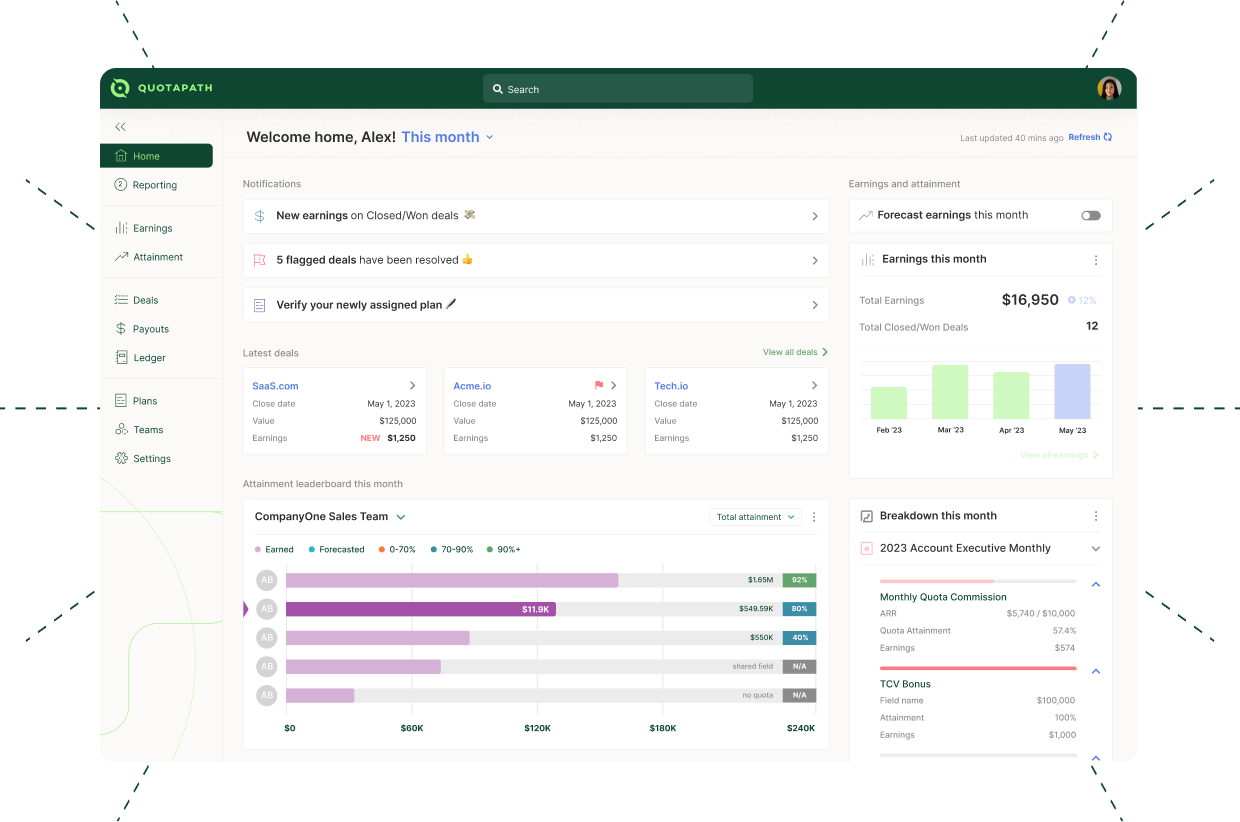Click the star icon beside 2023 Account Executive Monthly
This screenshot has height=822, width=1240.
click(x=867, y=548)
